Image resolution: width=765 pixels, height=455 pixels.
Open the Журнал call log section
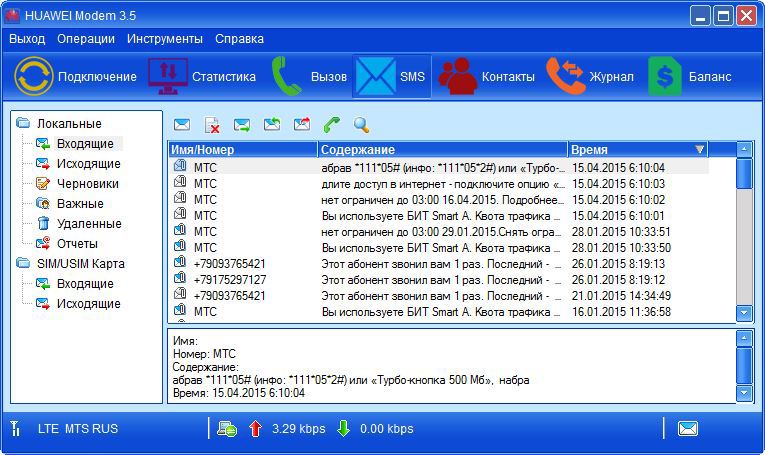[x=590, y=77]
